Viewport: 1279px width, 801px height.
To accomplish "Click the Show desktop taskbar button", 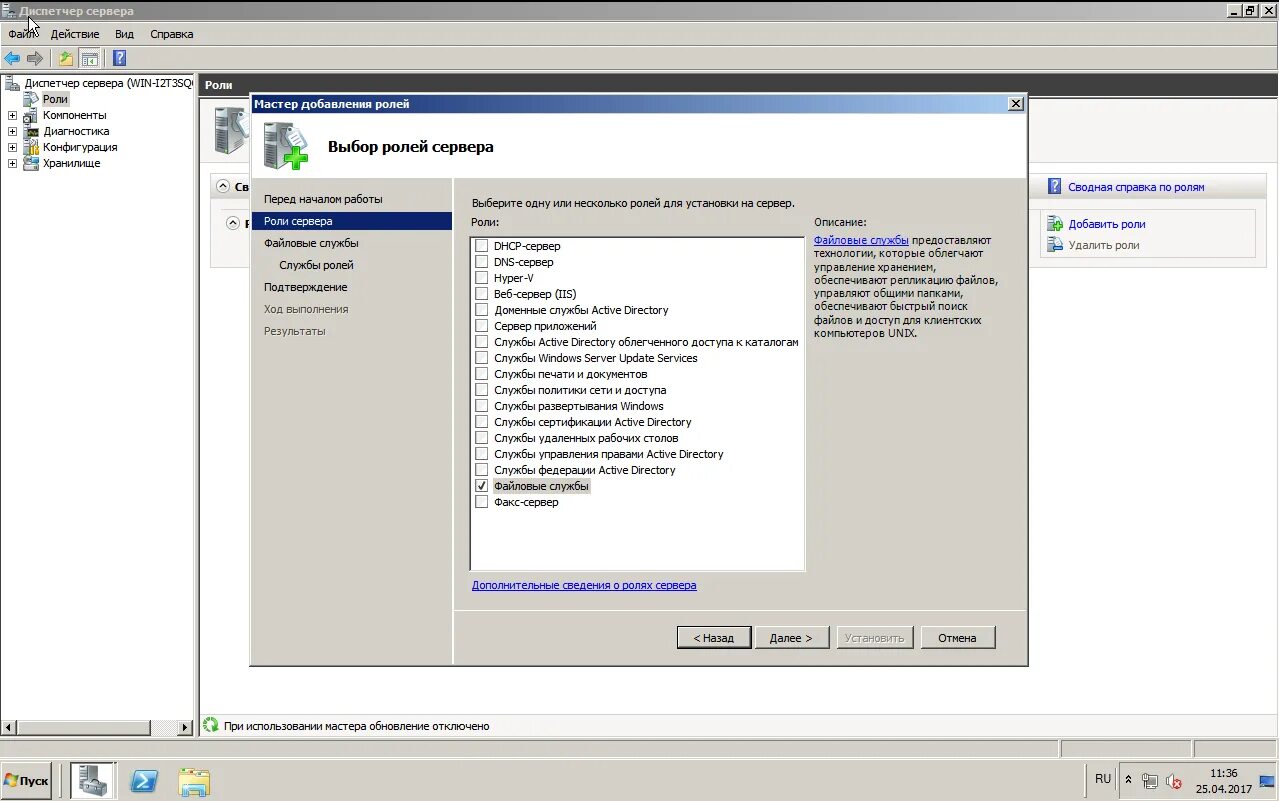I will point(1267,781).
